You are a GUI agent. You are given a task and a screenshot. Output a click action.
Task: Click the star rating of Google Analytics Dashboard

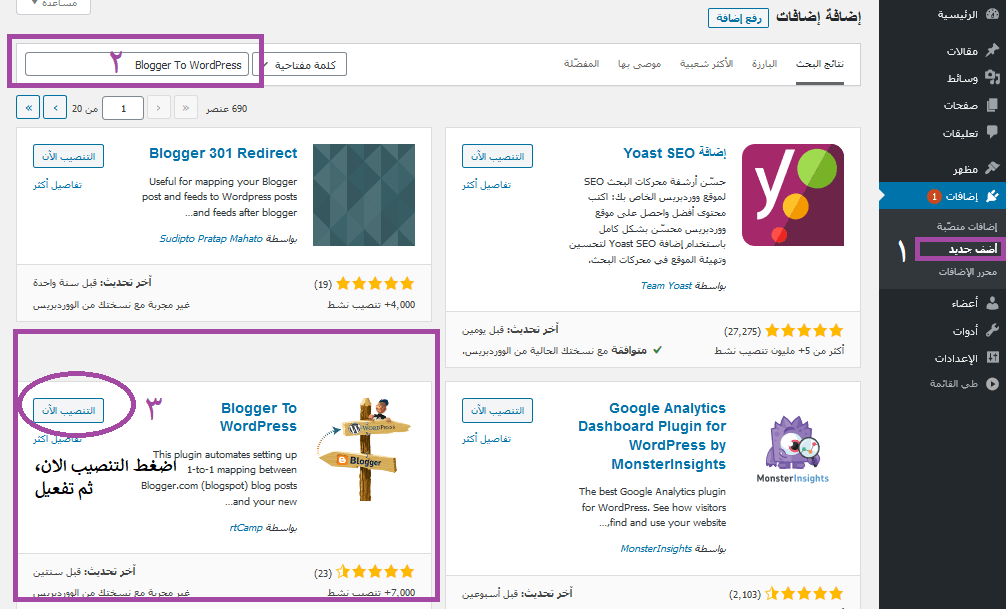coord(804,594)
